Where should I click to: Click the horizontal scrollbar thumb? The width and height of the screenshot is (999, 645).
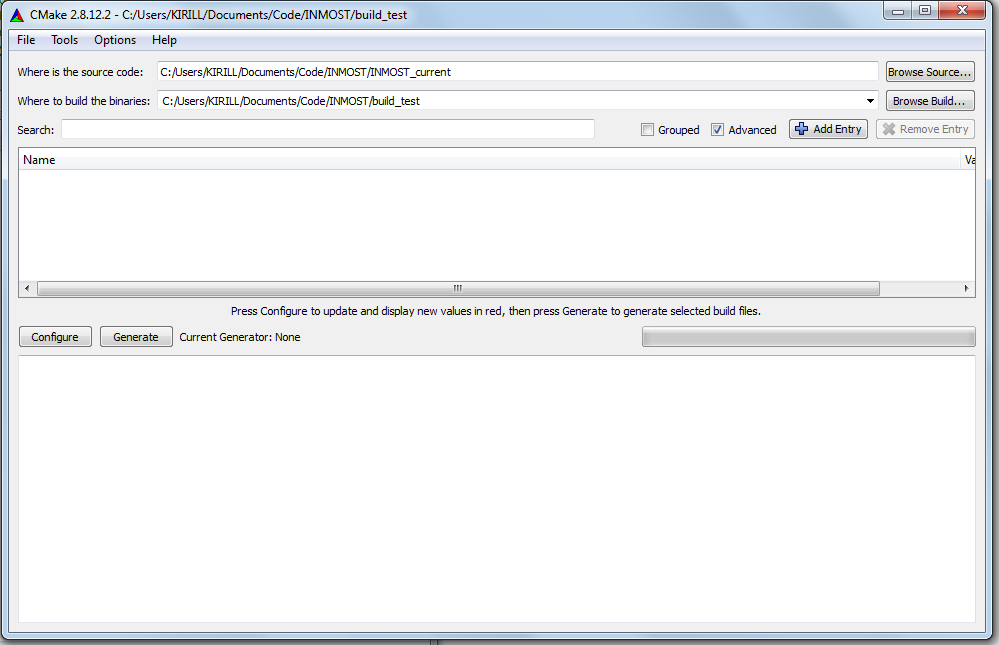coord(458,289)
